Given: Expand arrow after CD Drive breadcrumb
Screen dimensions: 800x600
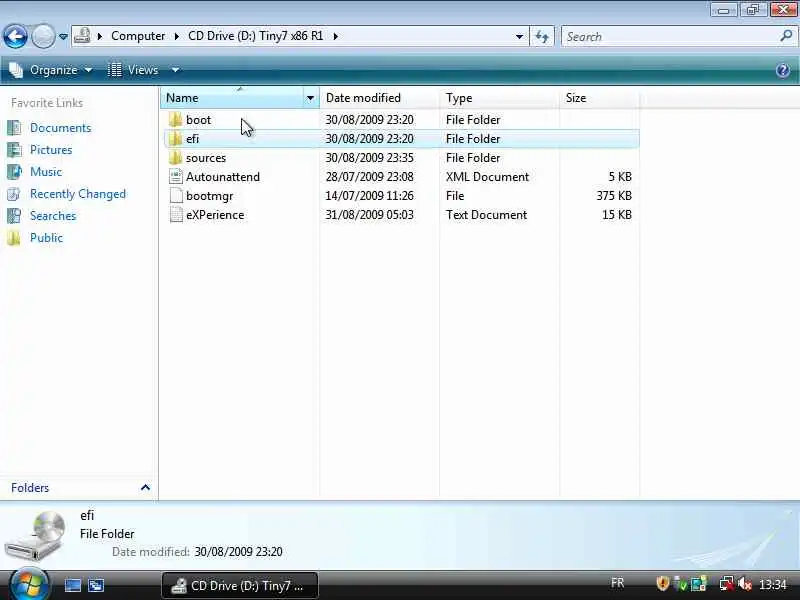Looking at the screenshot, I should click(335, 36).
